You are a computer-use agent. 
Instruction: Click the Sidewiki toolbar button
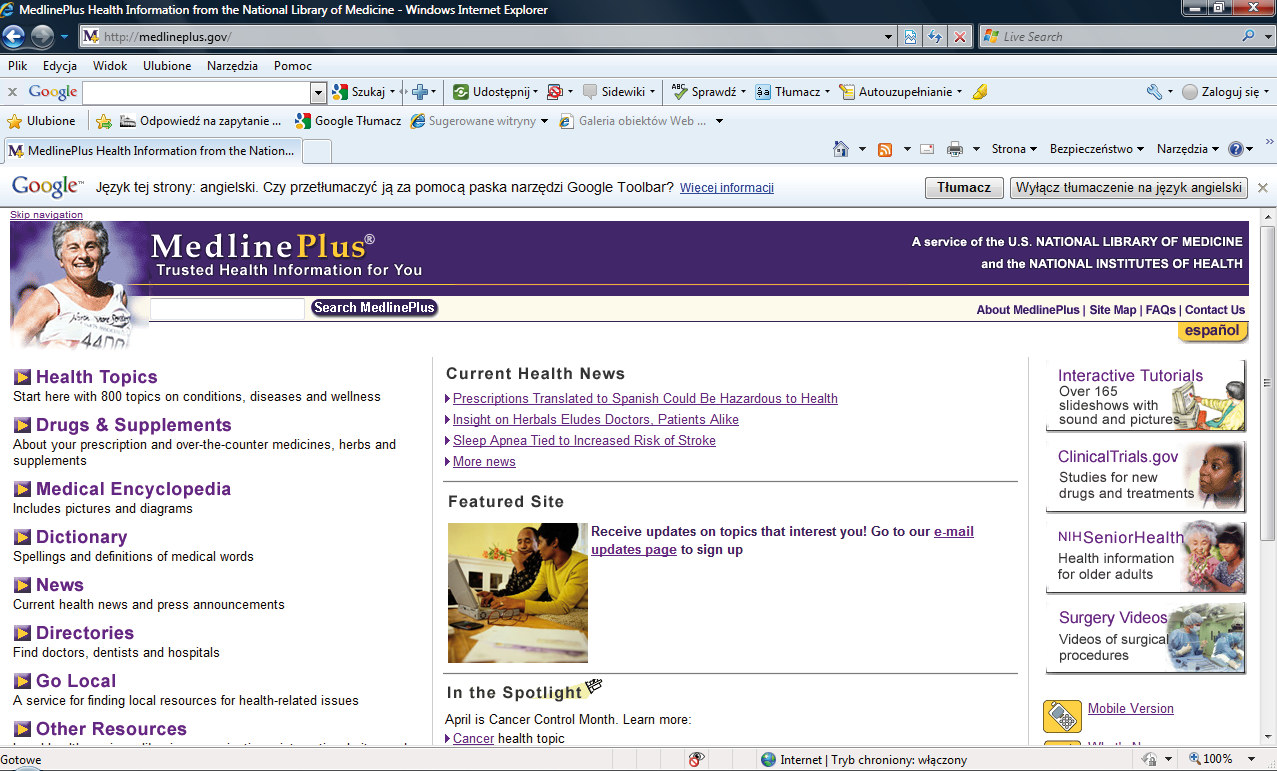pos(614,91)
